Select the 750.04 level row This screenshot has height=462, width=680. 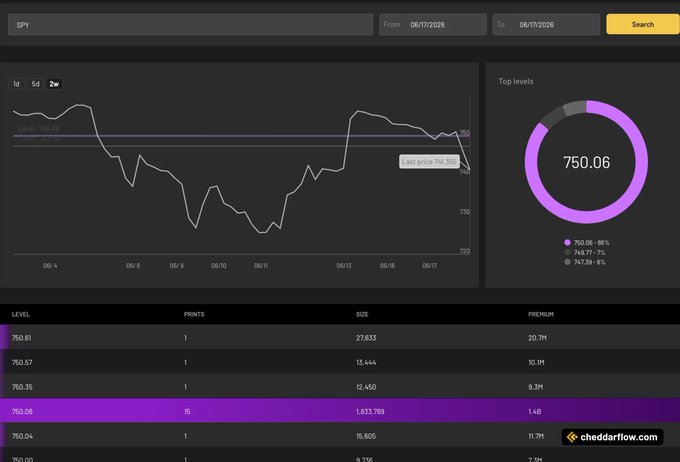click(340, 436)
